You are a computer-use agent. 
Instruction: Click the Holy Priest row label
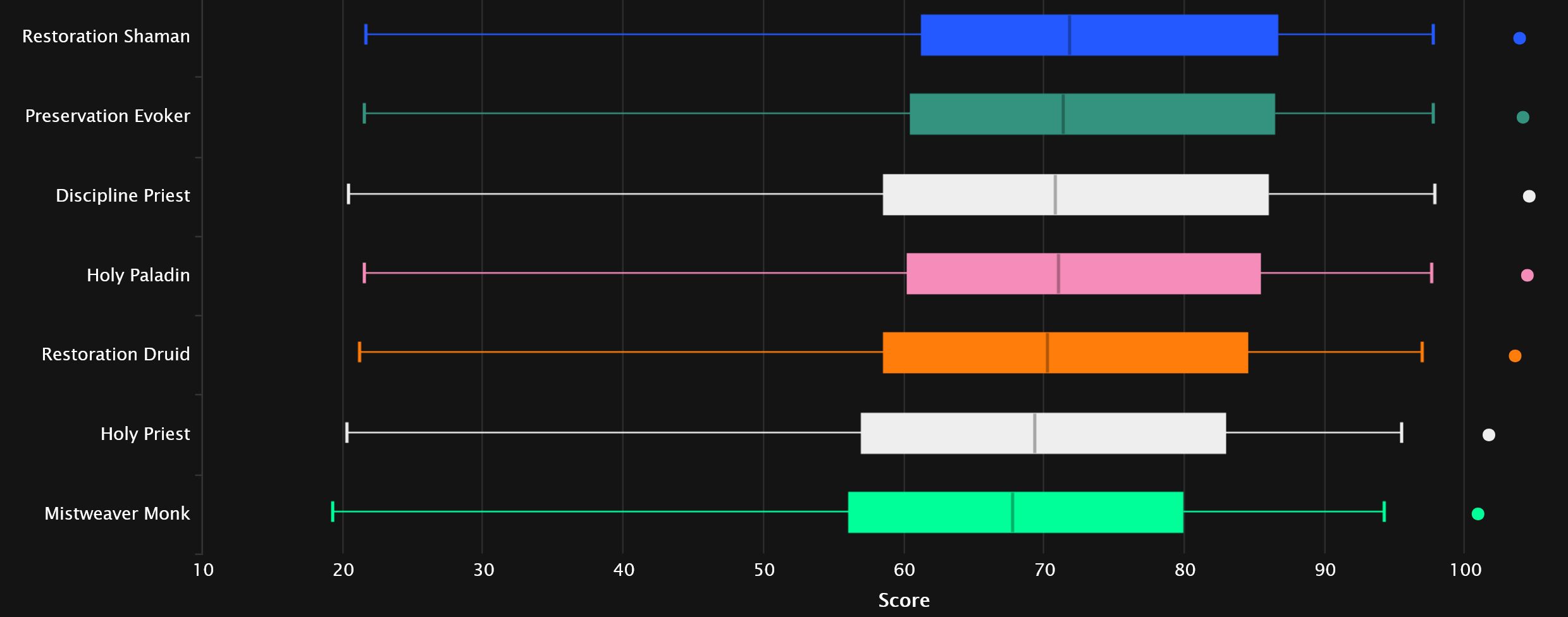145,434
